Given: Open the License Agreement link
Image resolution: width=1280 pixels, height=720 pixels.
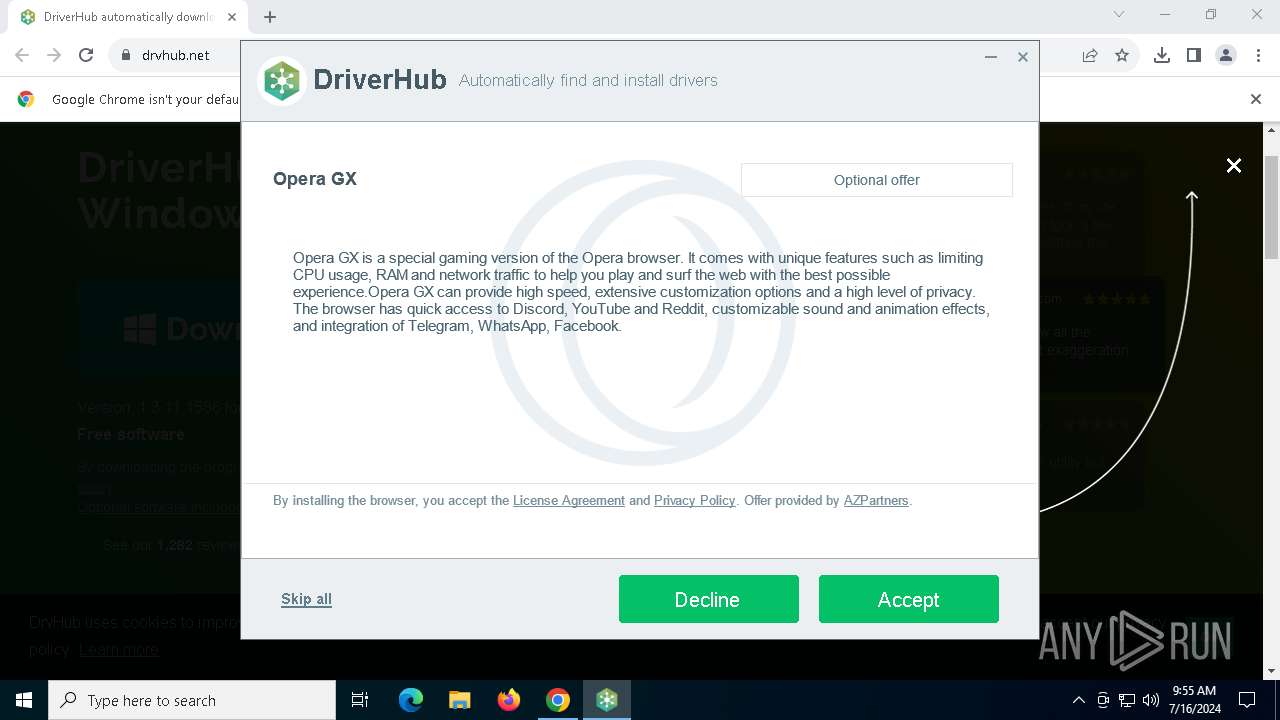Looking at the screenshot, I should click(x=569, y=500).
